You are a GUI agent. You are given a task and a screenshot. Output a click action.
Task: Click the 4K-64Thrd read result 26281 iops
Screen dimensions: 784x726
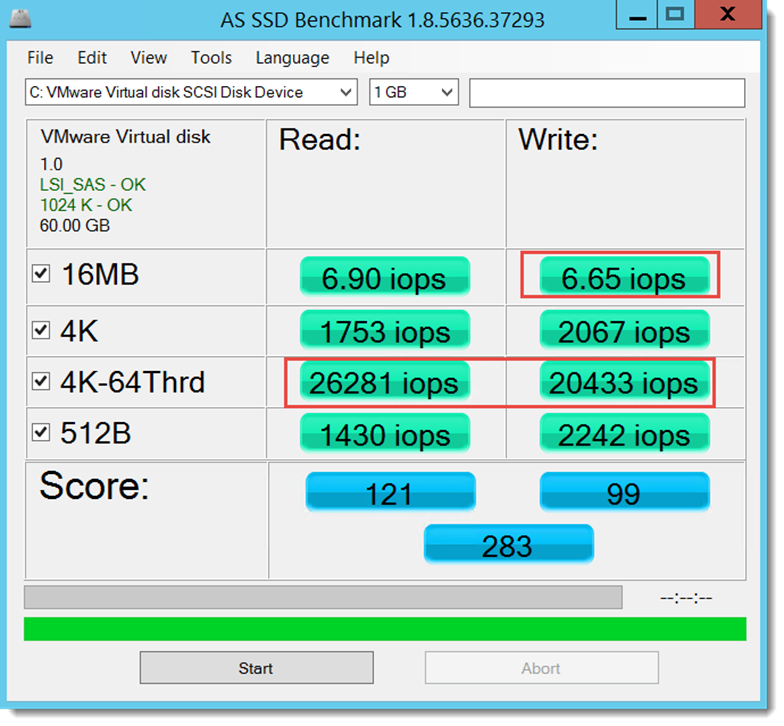click(384, 382)
